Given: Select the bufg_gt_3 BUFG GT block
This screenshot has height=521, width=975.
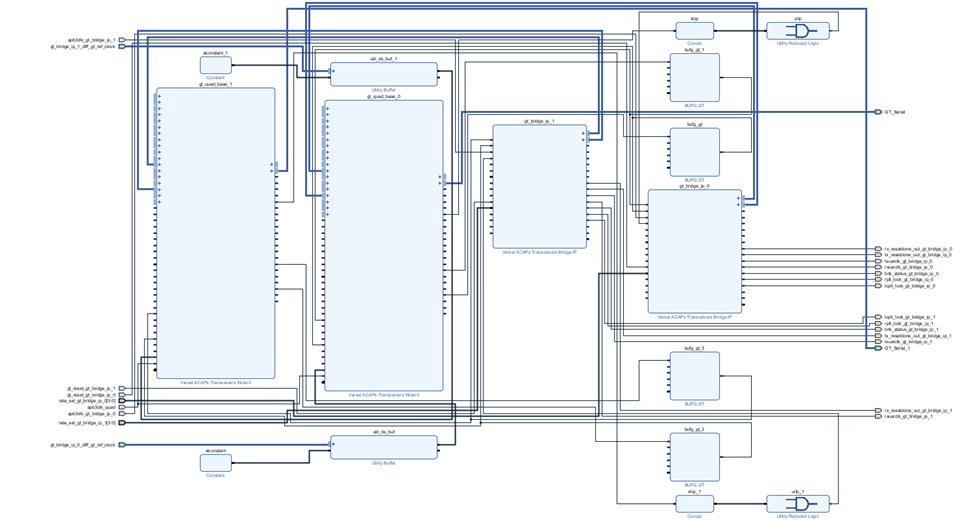Looking at the screenshot, I should pos(695,376).
